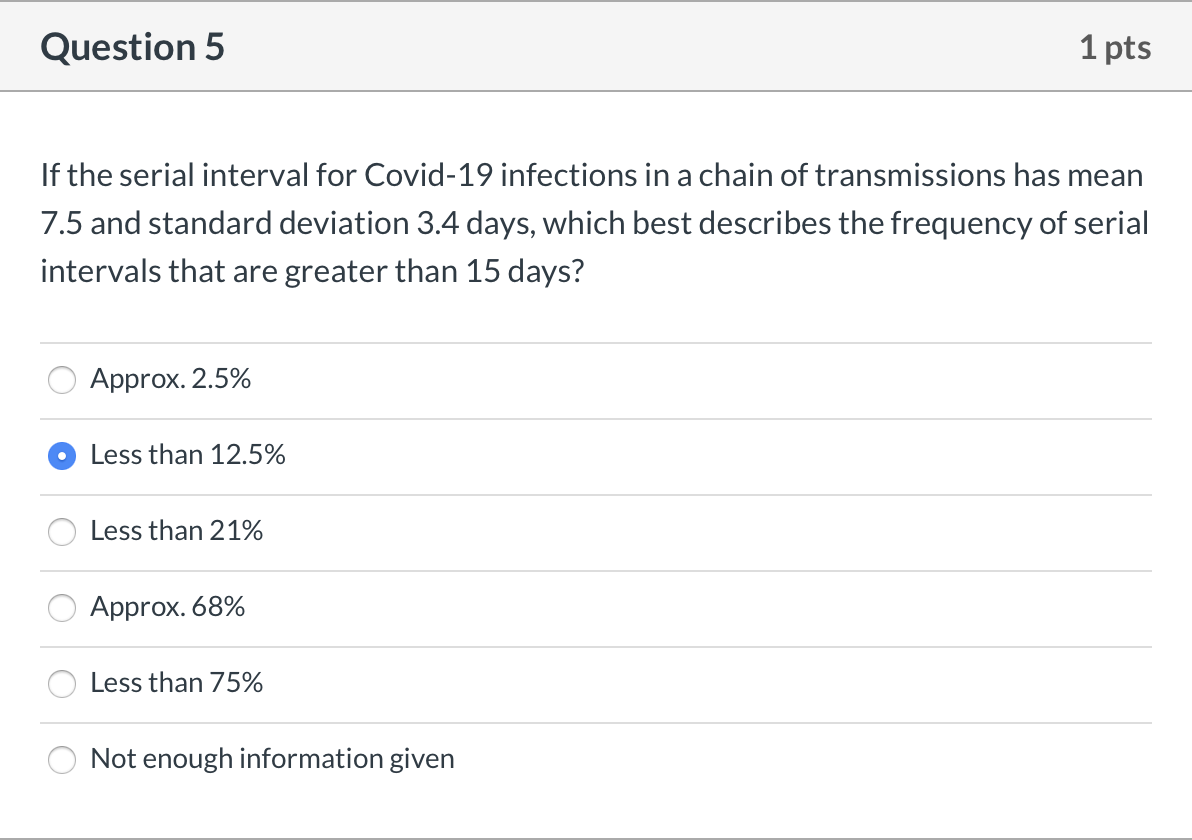Image resolution: width=1192 pixels, height=840 pixels.
Task: Click the question prompt text about serial intervals
Action: click(x=595, y=222)
